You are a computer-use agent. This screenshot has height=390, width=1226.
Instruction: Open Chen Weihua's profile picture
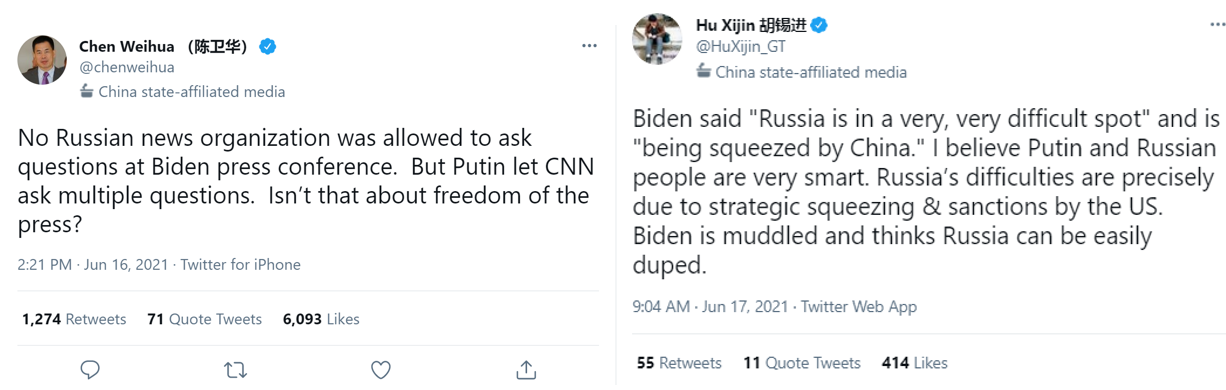click(42, 61)
